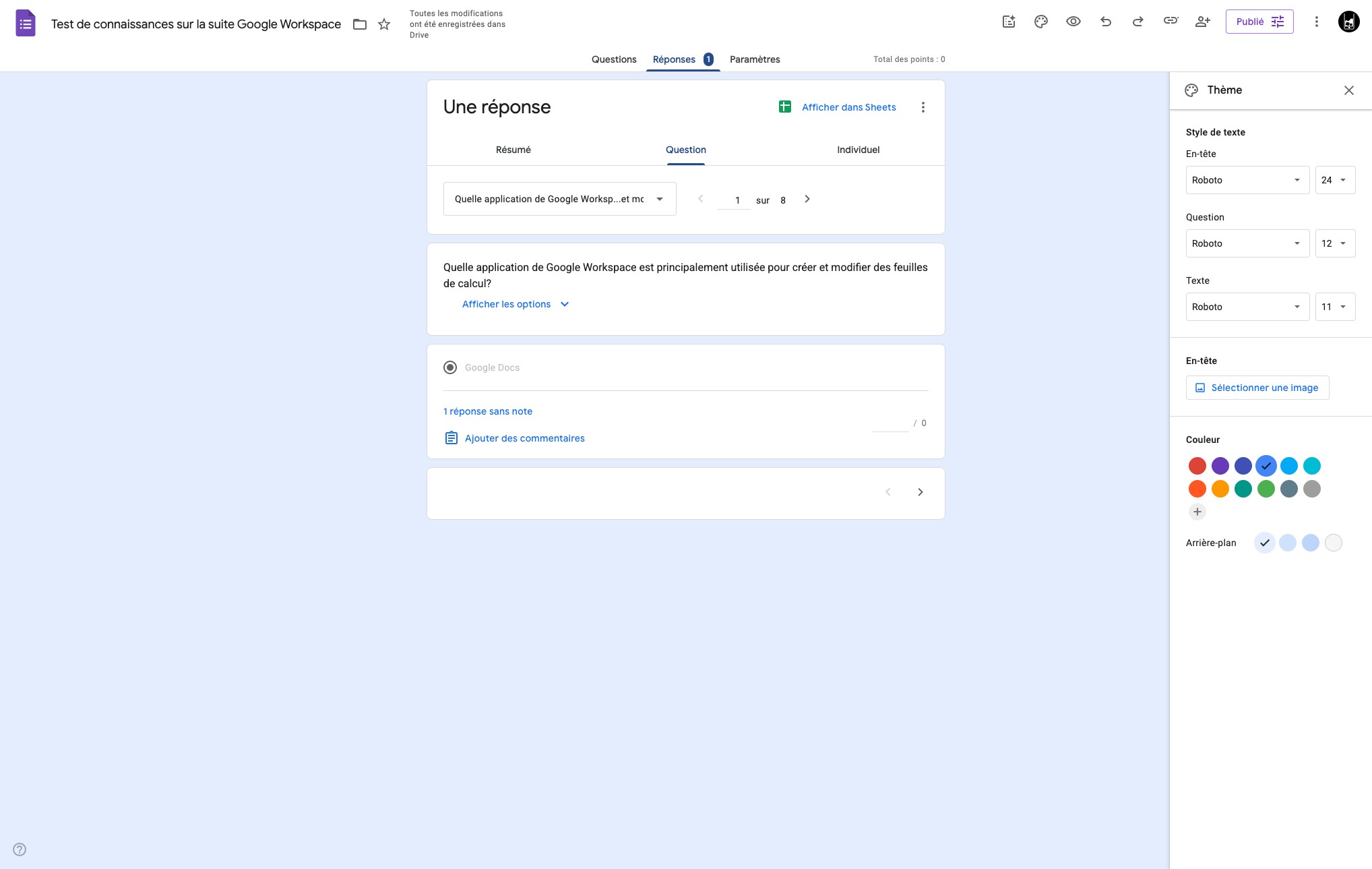Click the Google Forms home icon
The width and height of the screenshot is (1372, 869).
point(26,24)
